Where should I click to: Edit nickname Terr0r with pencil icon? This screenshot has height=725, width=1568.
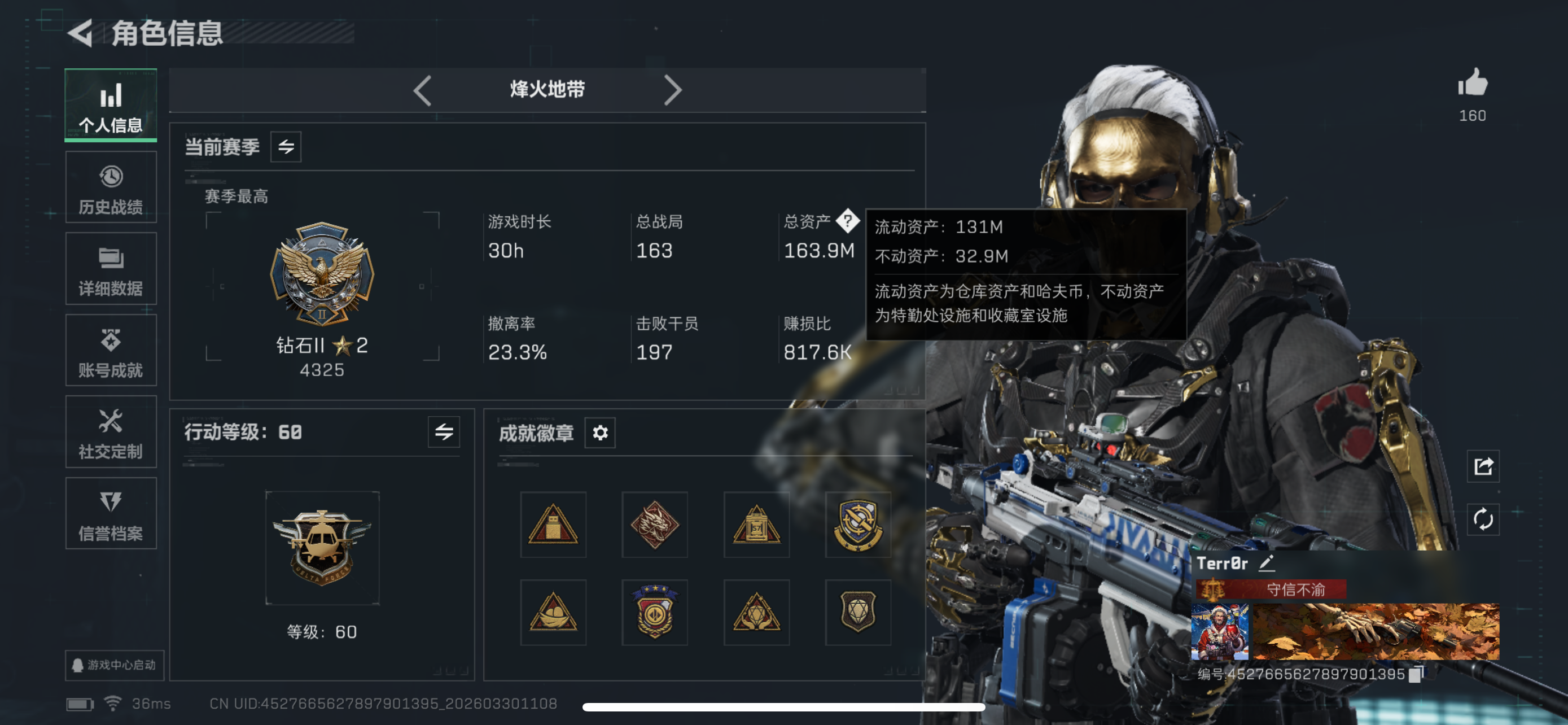point(1266,562)
